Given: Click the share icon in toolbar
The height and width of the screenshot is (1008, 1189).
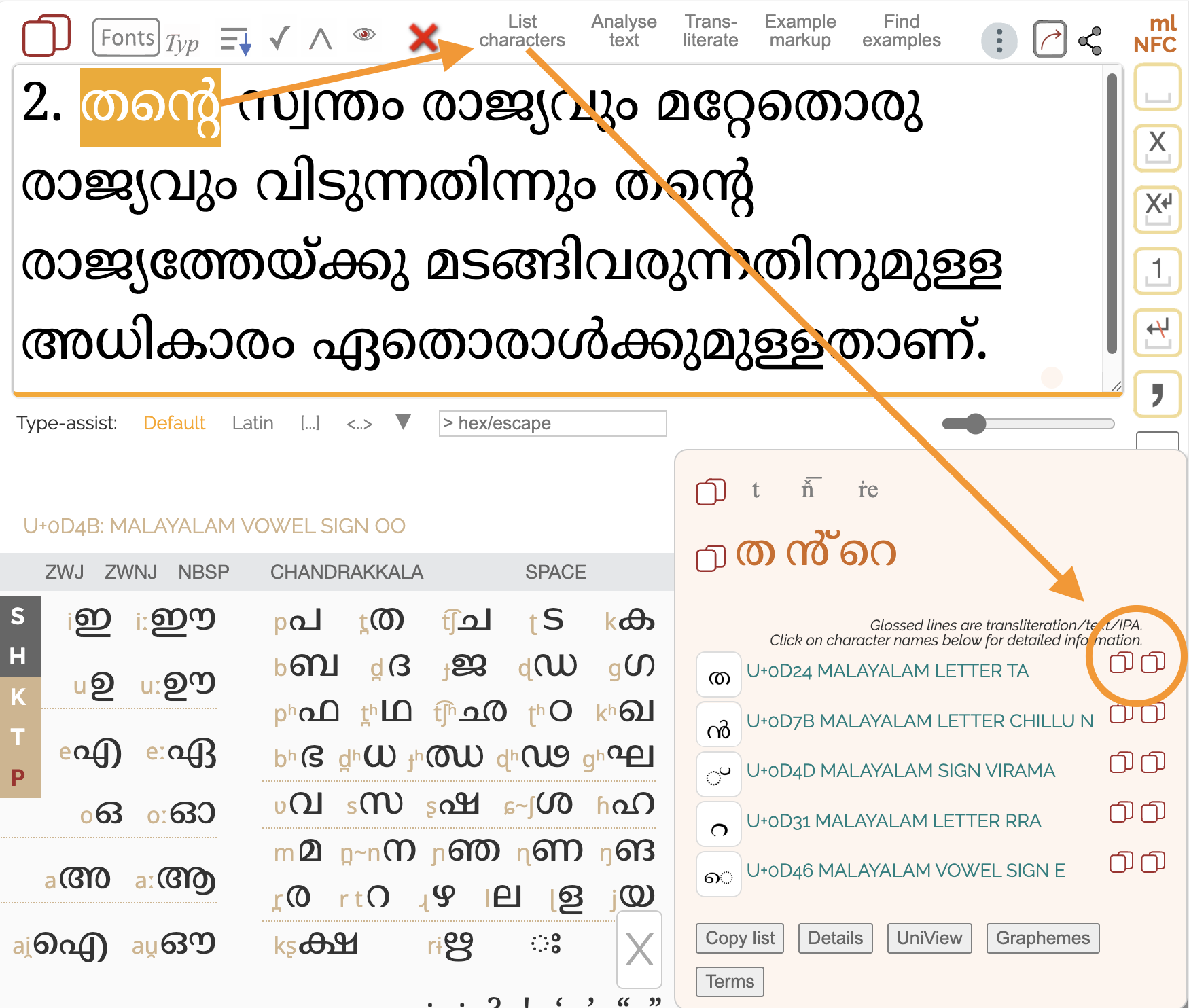Looking at the screenshot, I should (x=1090, y=41).
